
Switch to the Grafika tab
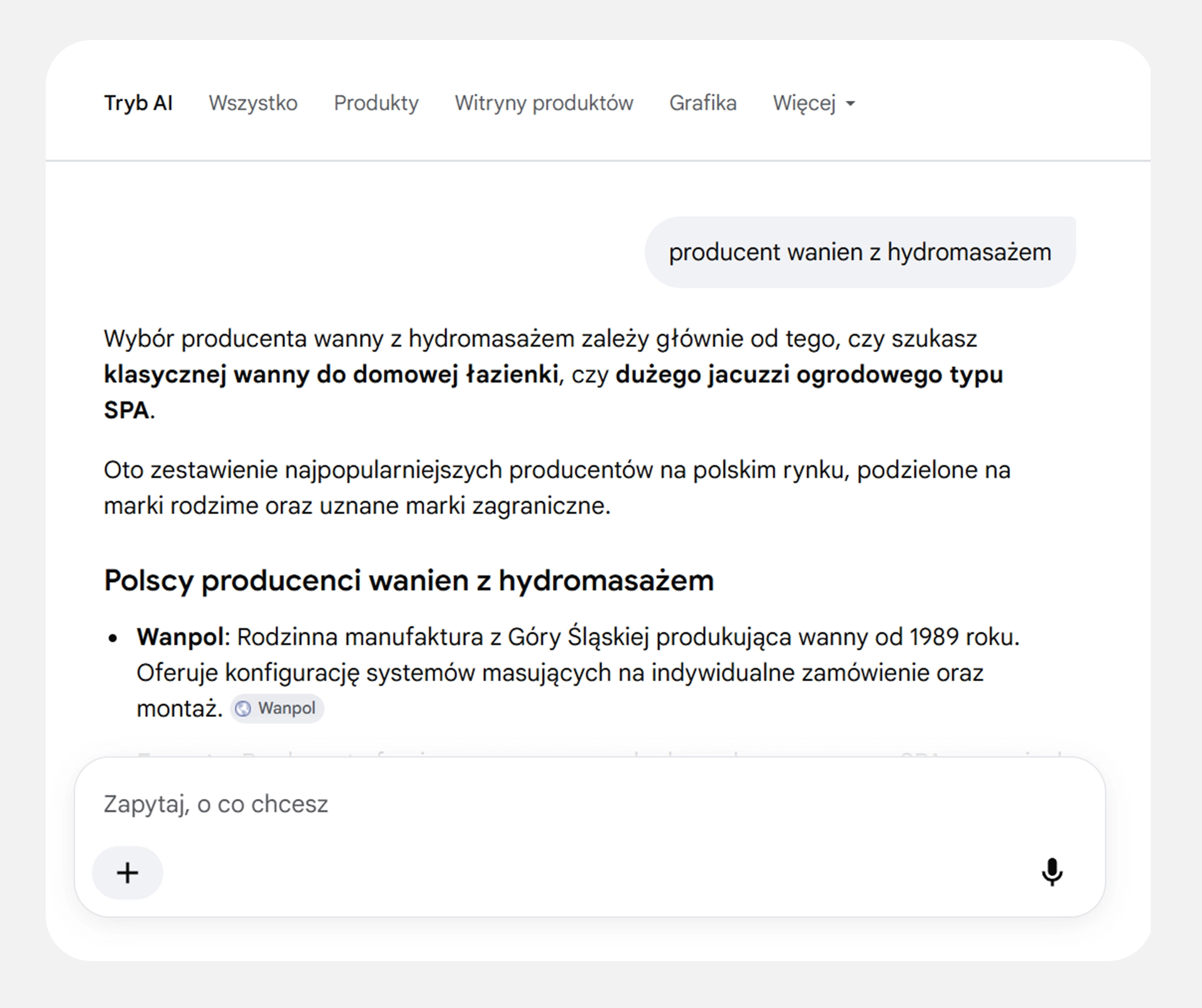(703, 103)
